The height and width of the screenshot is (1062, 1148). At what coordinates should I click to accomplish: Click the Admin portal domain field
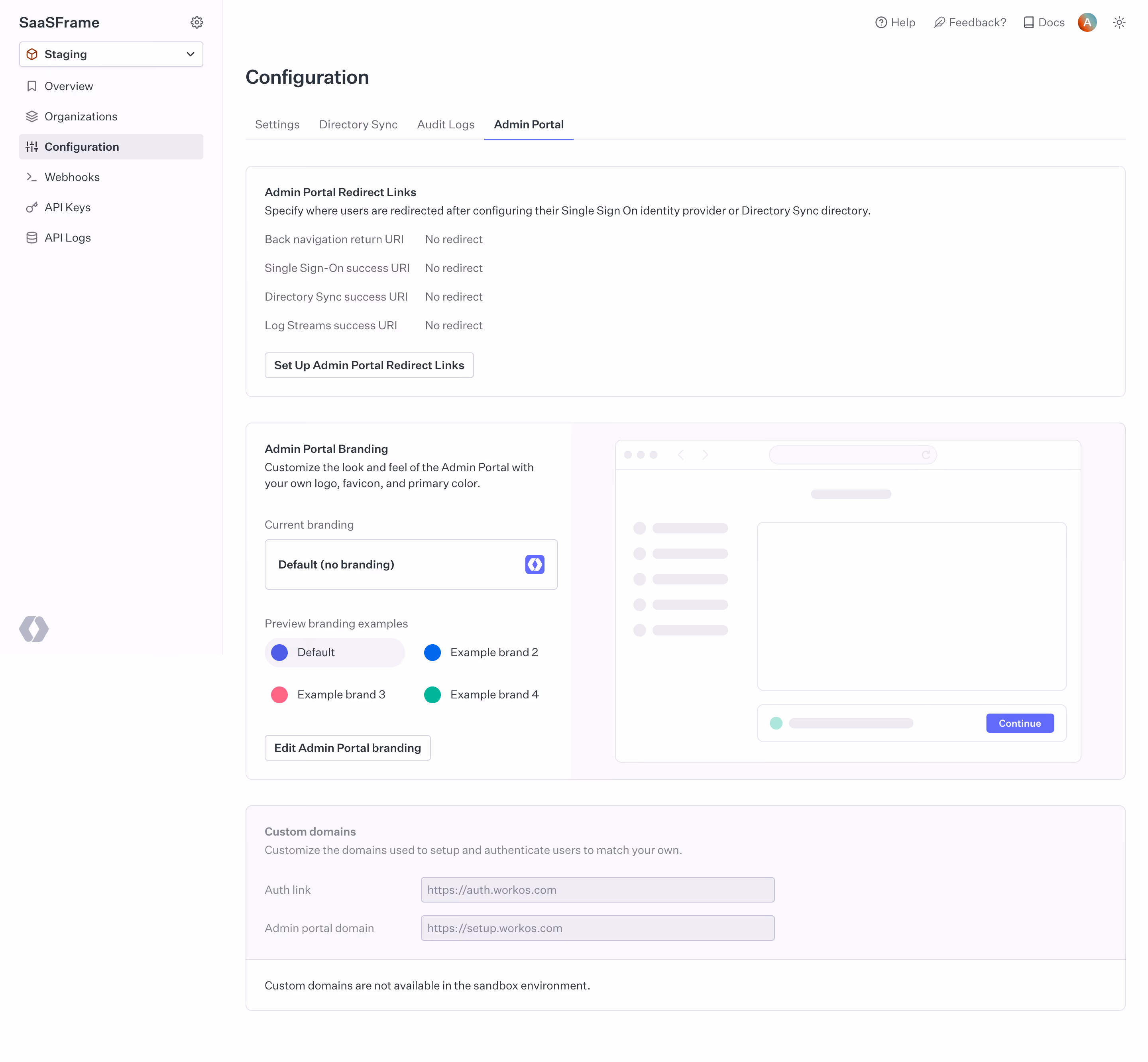click(x=598, y=928)
